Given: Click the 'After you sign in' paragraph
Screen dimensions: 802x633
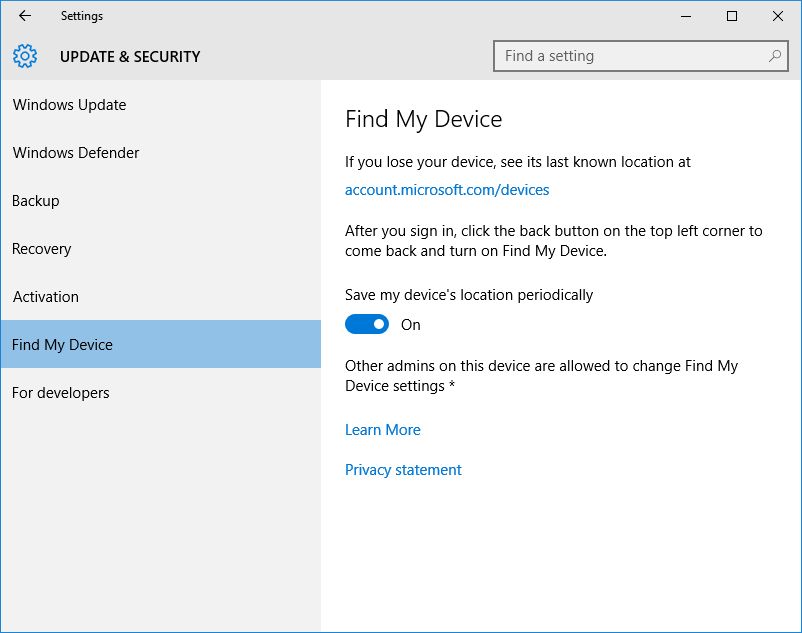Looking at the screenshot, I should 553,241.
